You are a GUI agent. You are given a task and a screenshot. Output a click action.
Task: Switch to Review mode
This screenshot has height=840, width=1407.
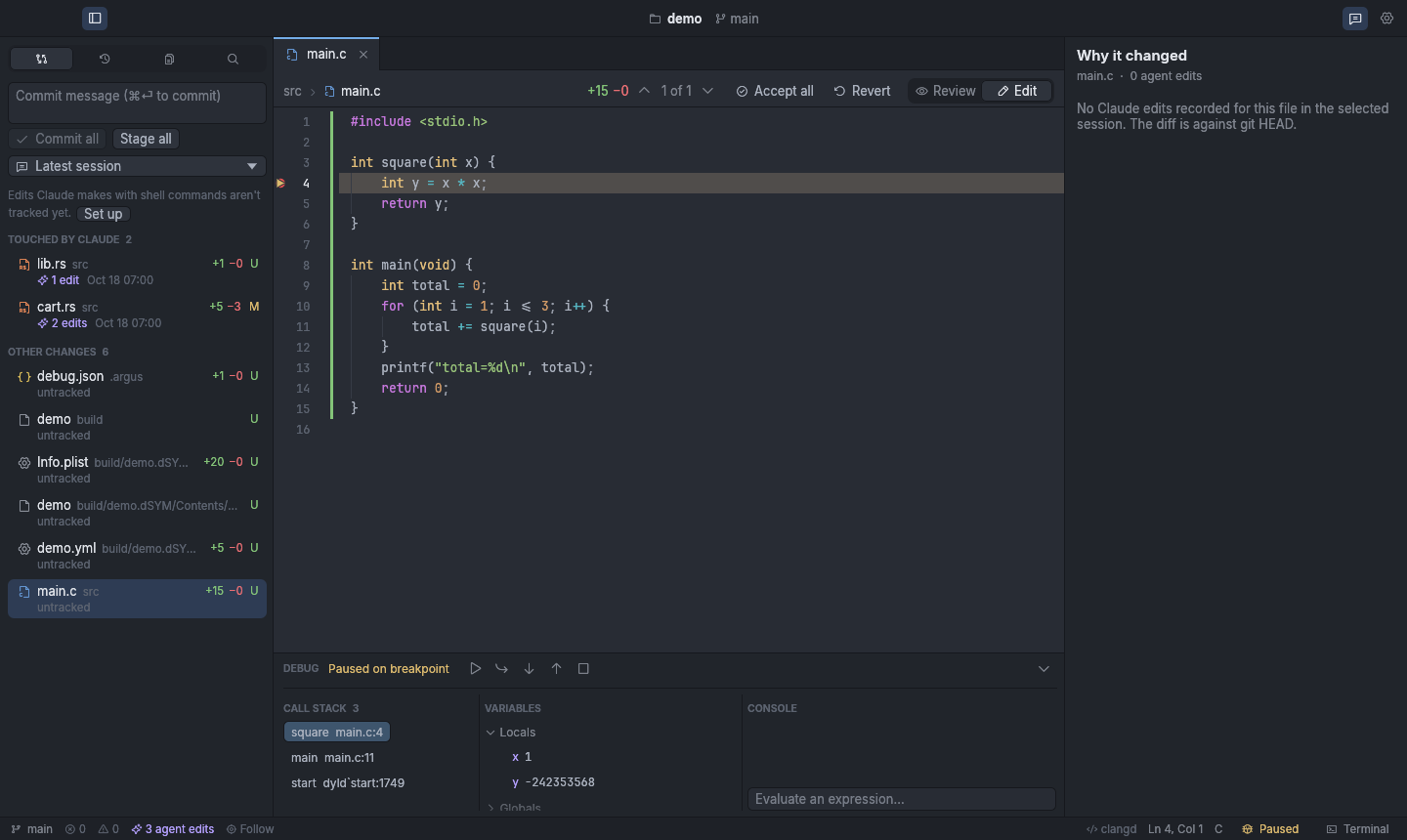click(x=945, y=91)
